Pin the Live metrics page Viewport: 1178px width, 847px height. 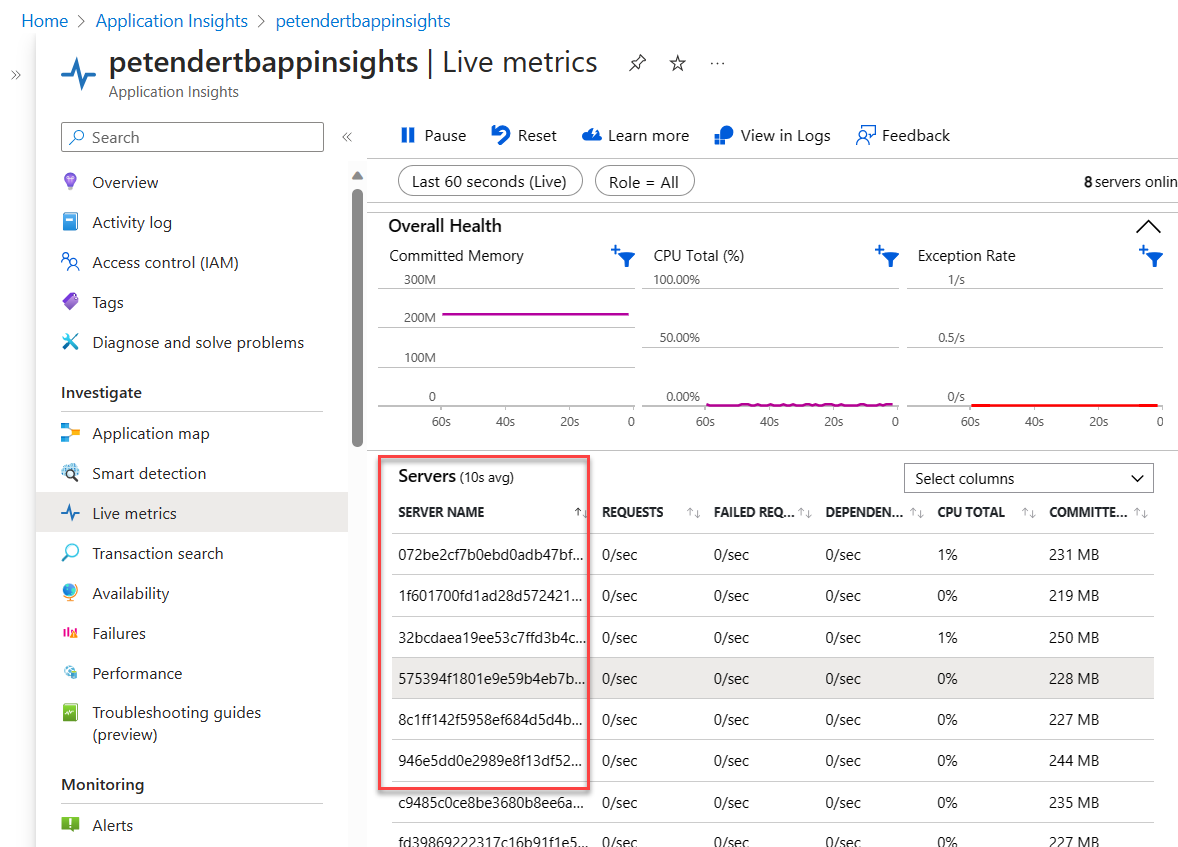637,63
